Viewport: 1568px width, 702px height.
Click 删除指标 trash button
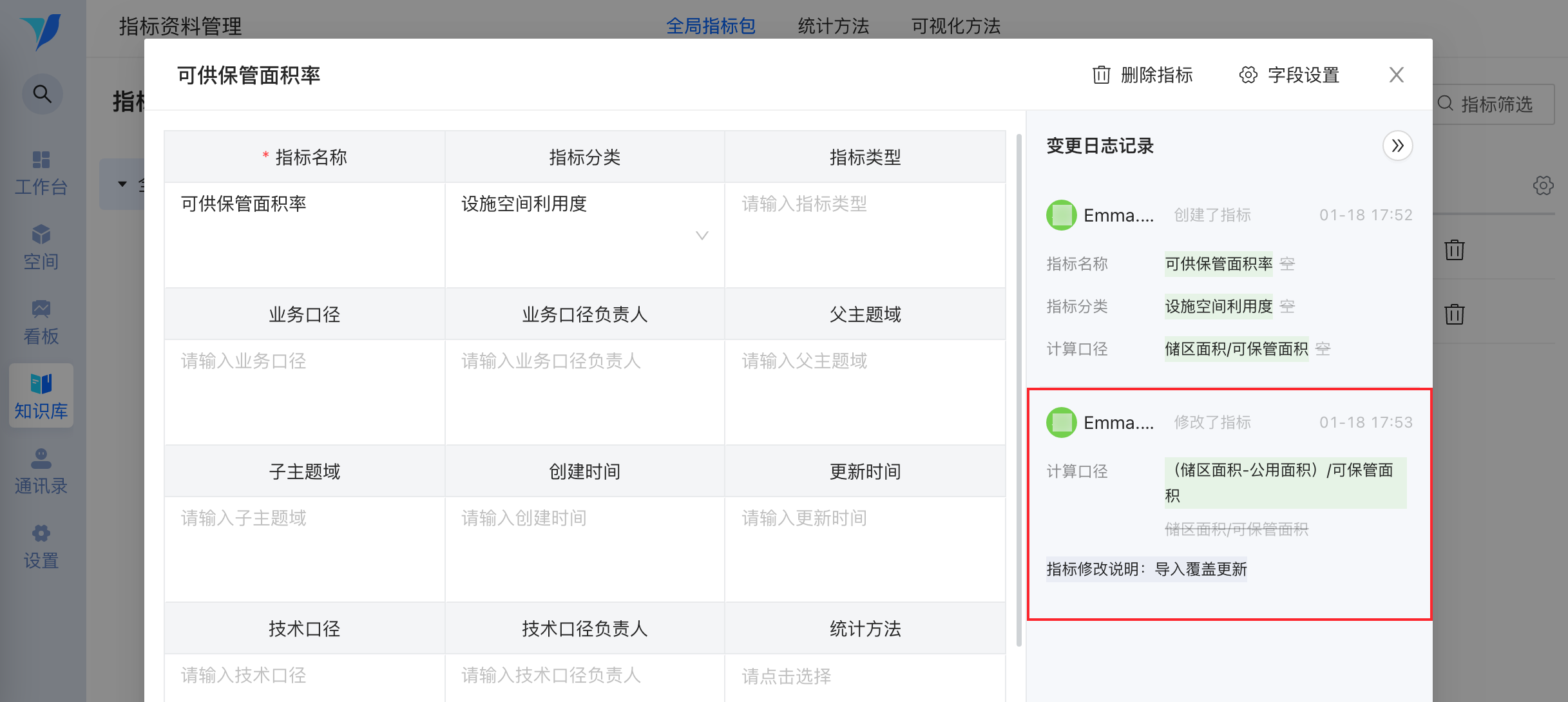pyautogui.click(x=1143, y=75)
